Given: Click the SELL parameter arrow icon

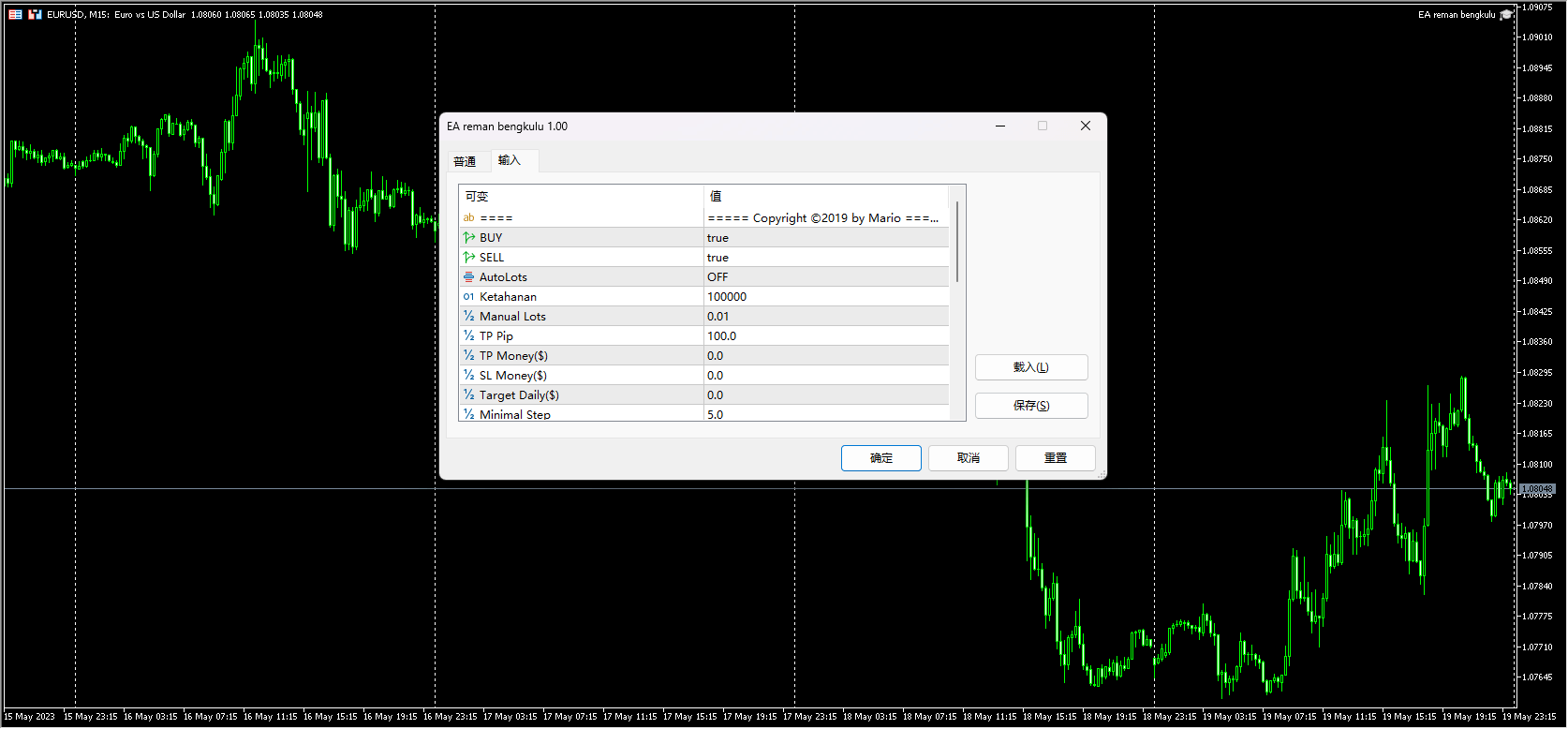Looking at the screenshot, I should pos(468,258).
